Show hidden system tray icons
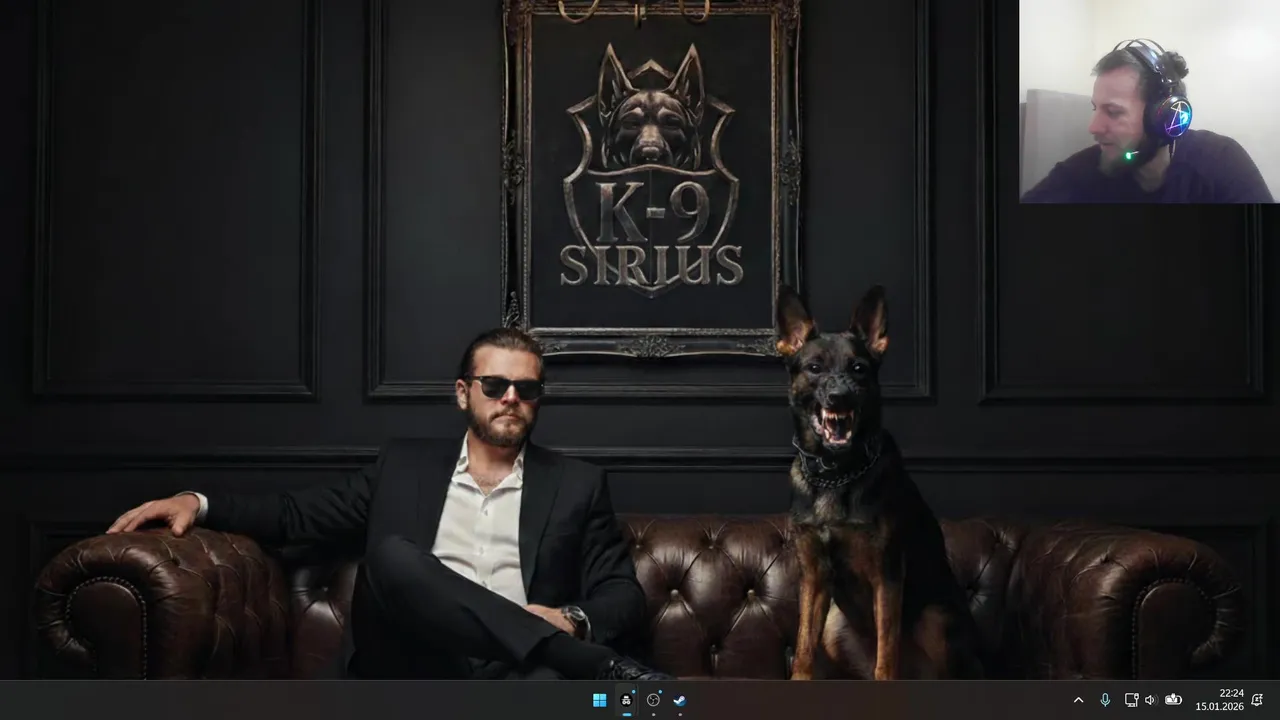The image size is (1280, 720). (x=1078, y=700)
